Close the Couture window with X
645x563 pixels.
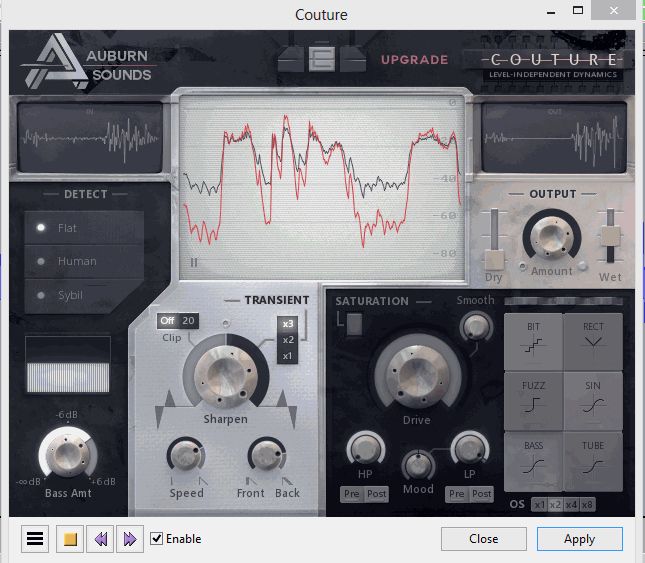(x=614, y=10)
